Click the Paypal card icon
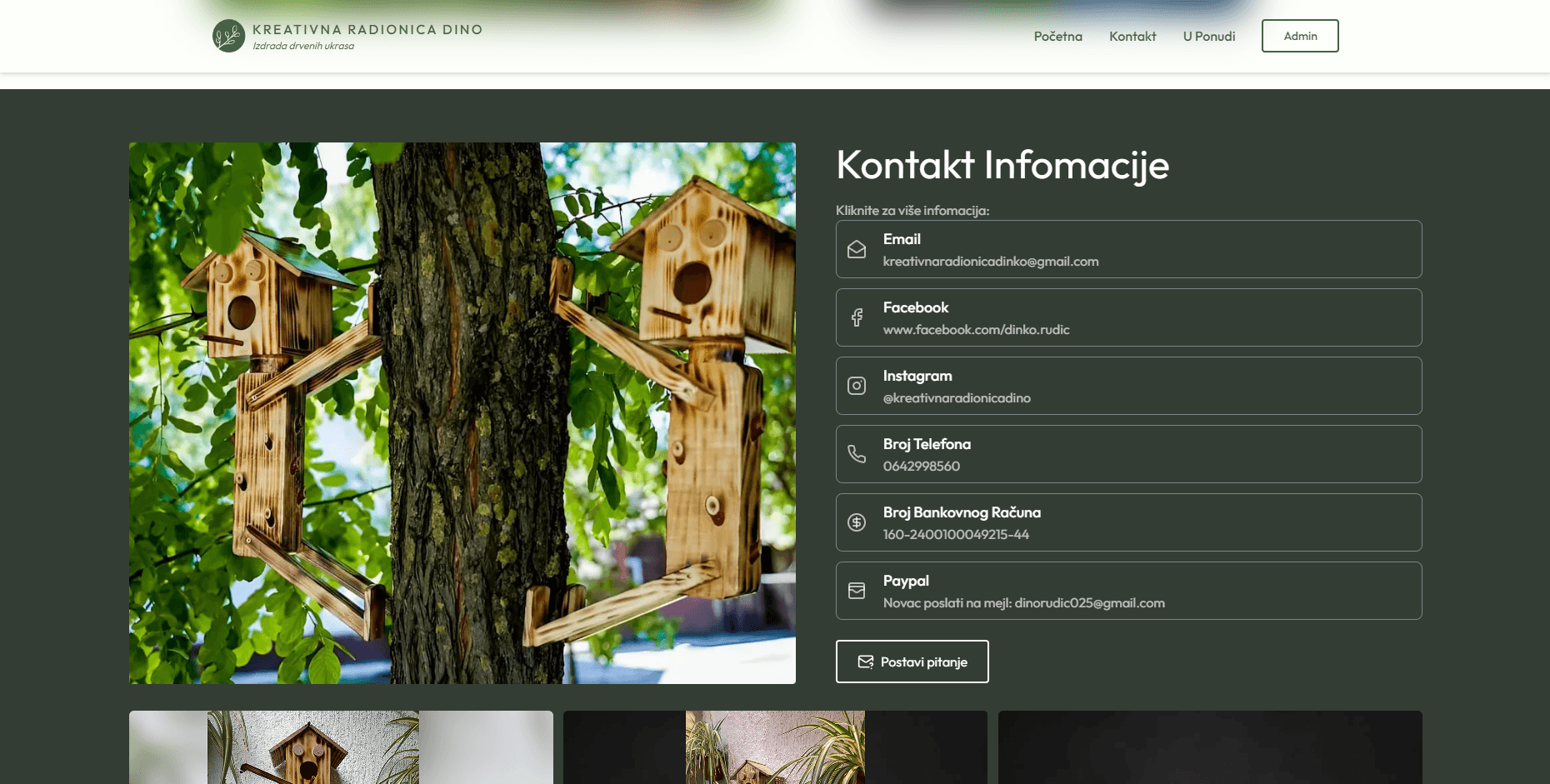 857,591
